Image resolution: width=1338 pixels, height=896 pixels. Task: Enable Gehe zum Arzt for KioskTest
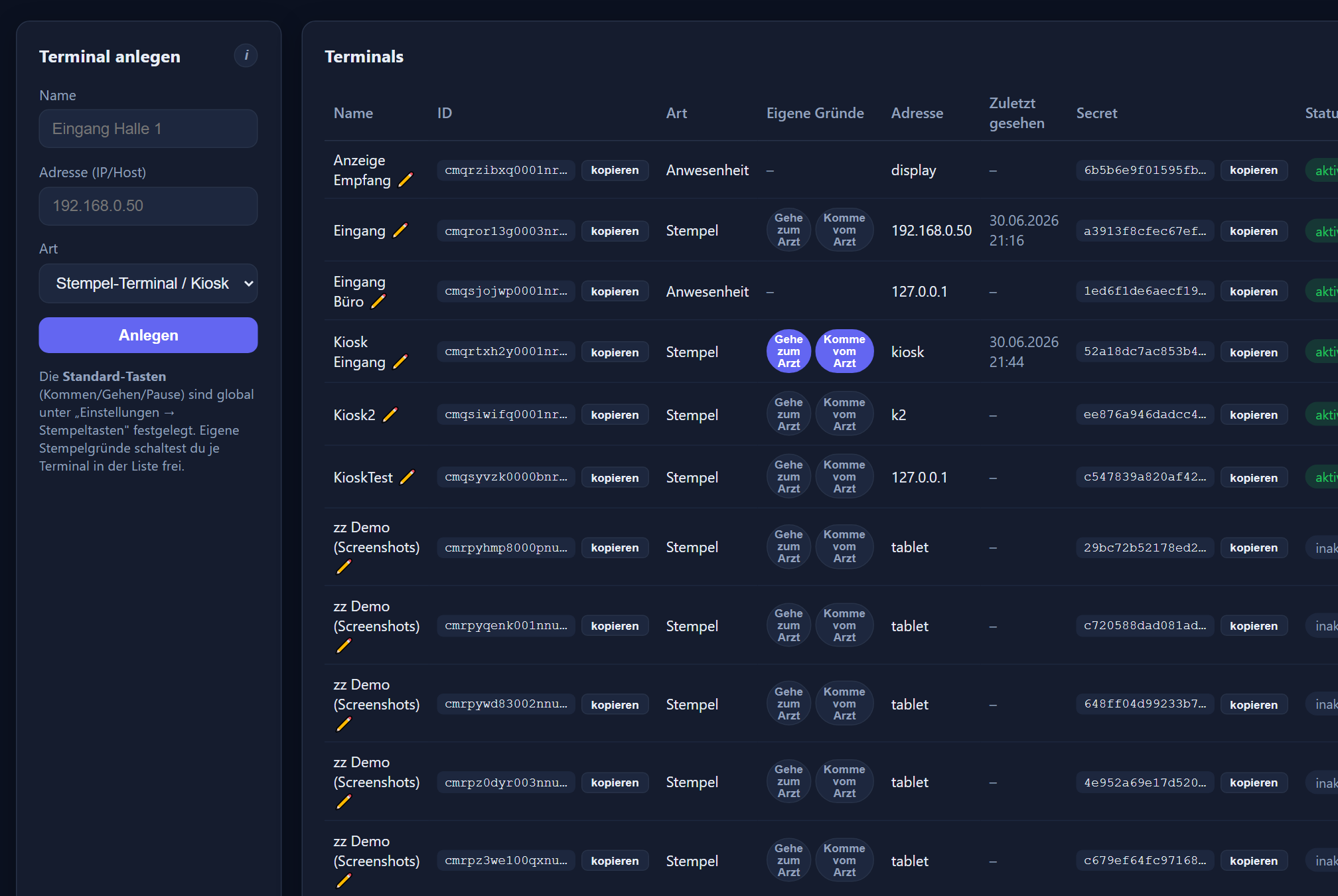pos(788,477)
